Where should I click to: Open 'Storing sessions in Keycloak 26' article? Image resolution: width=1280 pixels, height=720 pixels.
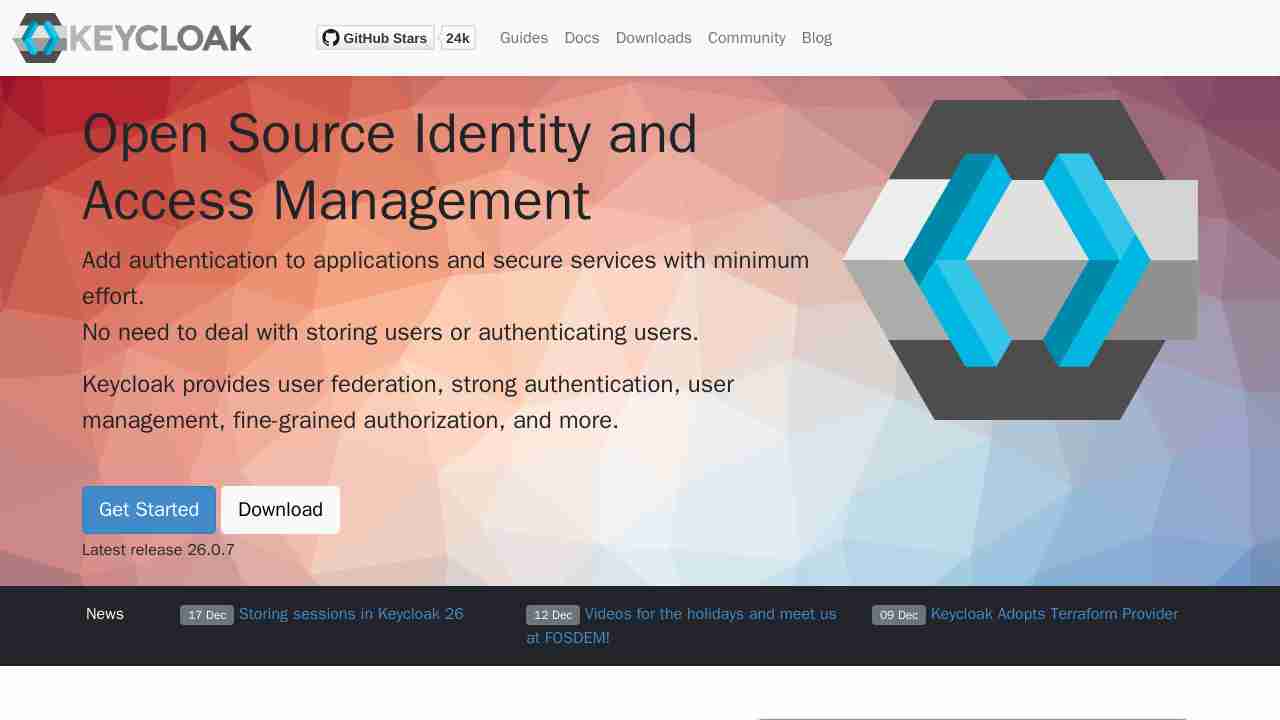[351, 614]
